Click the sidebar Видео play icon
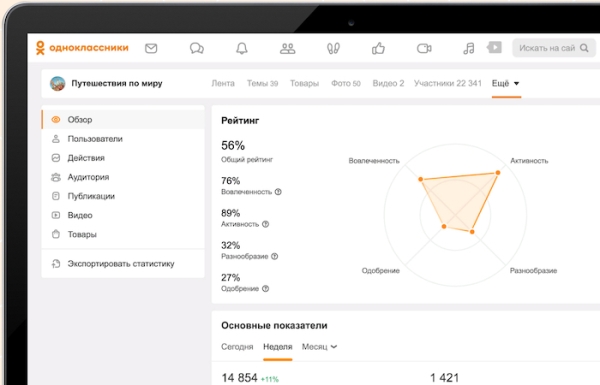The height and width of the screenshot is (385, 600). tap(56, 215)
